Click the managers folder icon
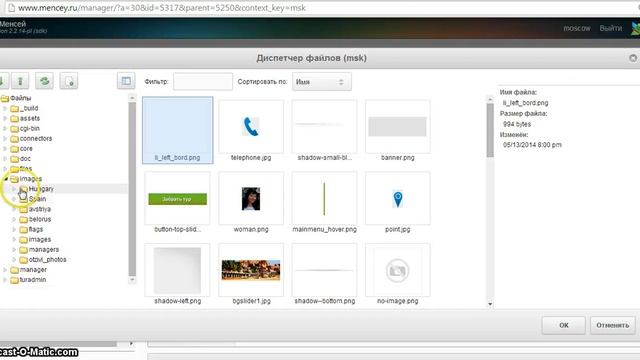The image size is (640, 360). (x=24, y=250)
